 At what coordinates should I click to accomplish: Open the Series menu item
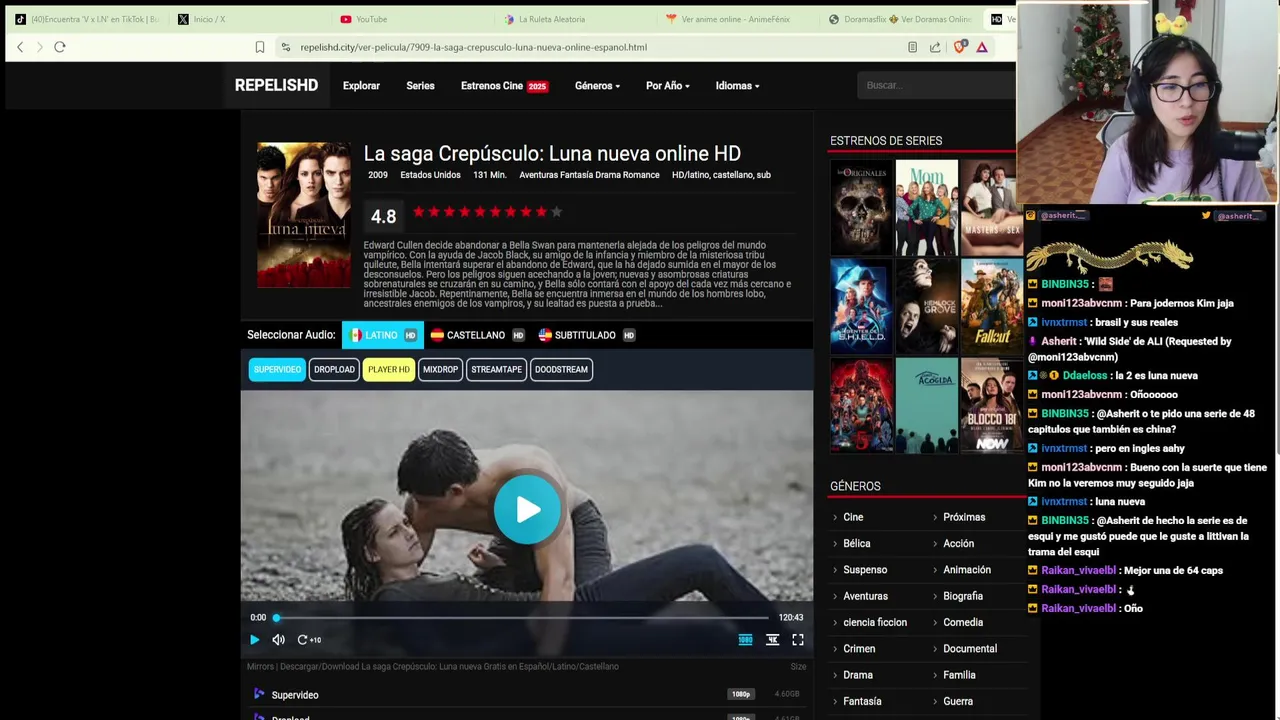point(420,85)
